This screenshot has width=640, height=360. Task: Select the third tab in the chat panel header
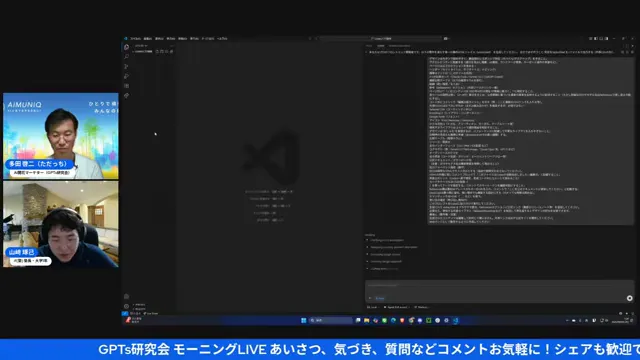pyautogui.click(x=399, y=46)
